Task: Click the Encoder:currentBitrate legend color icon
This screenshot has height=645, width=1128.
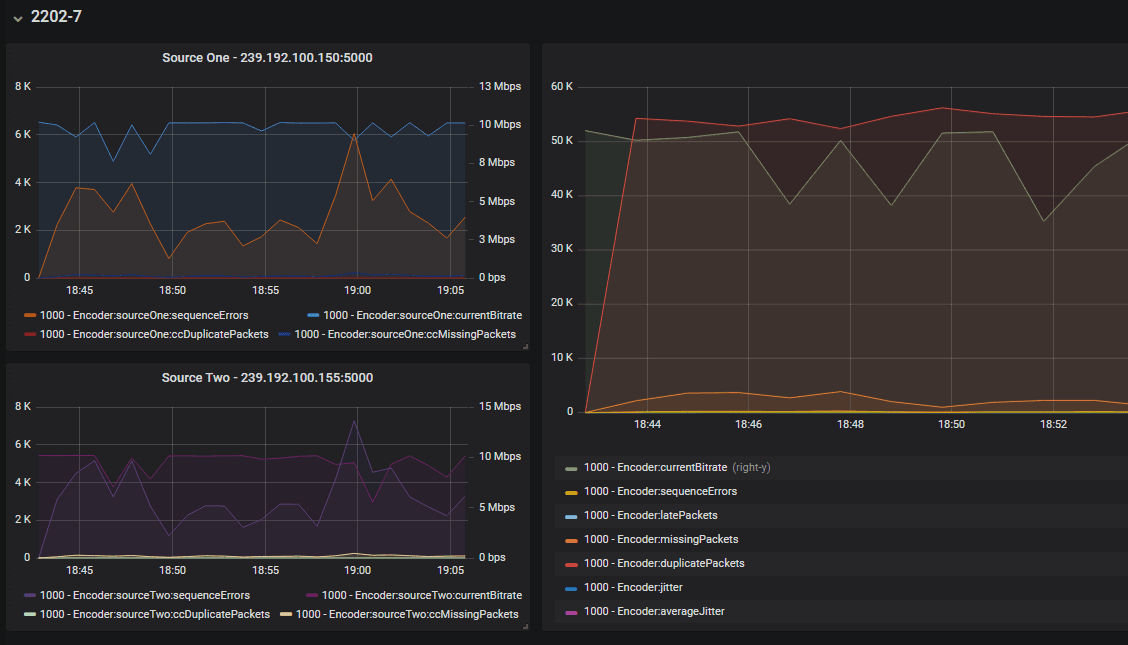Action: (x=571, y=468)
